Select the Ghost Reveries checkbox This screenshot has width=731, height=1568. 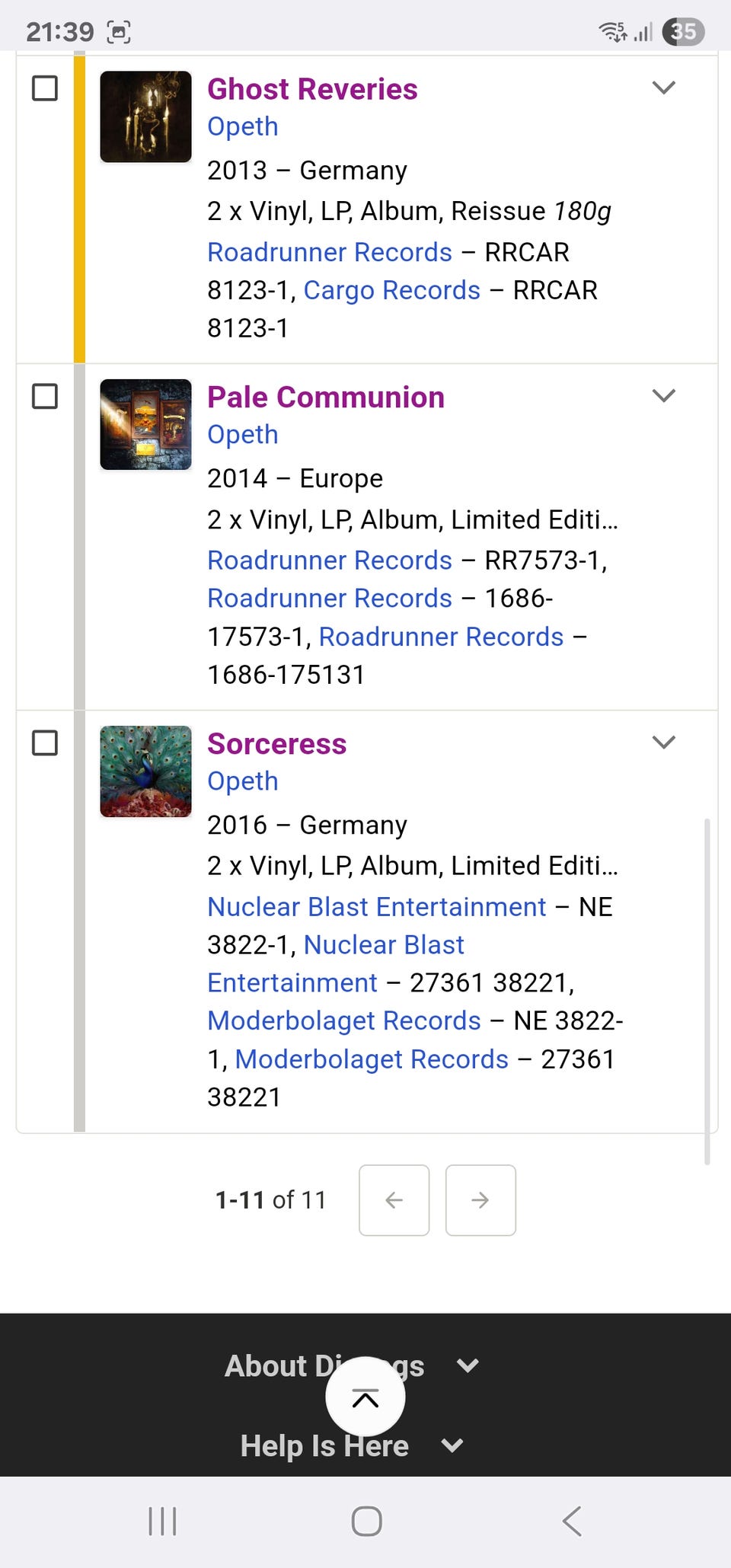[x=45, y=88]
